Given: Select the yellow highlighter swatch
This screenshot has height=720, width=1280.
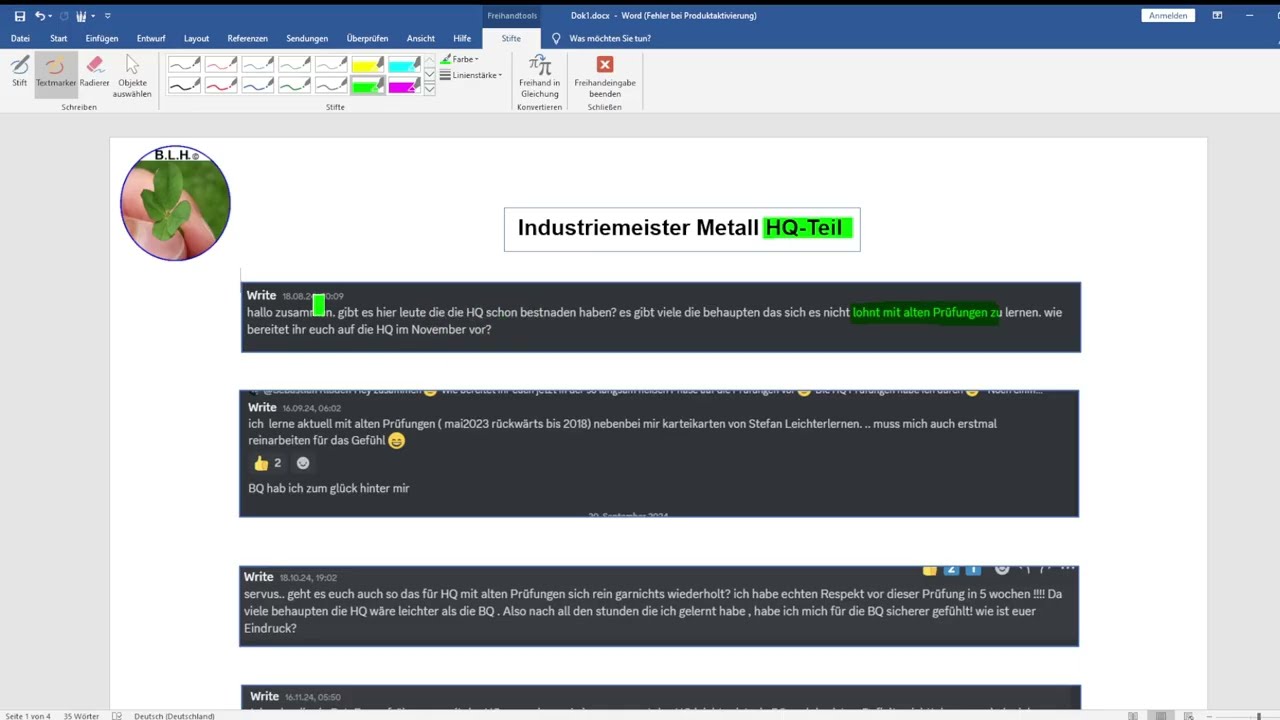Looking at the screenshot, I should pos(368,64).
